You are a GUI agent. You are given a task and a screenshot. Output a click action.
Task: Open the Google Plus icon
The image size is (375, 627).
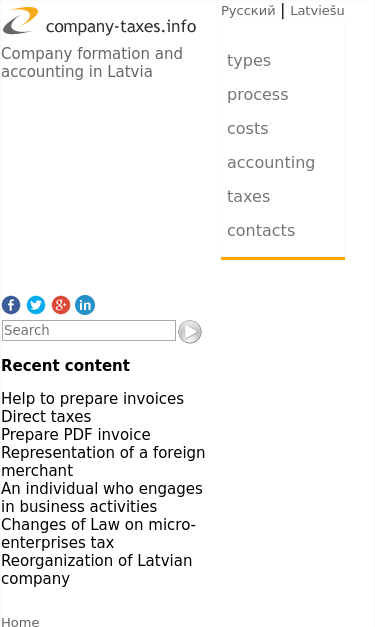61,305
